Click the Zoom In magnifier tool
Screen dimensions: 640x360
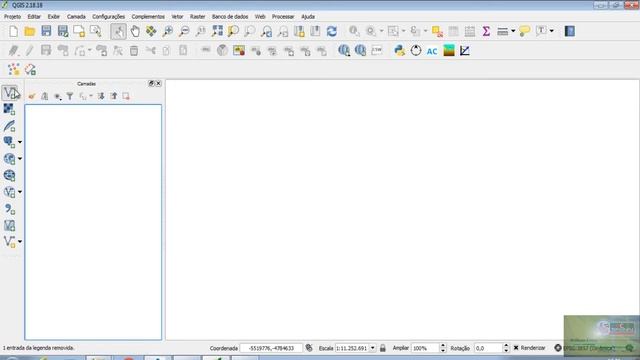point(167,31)
